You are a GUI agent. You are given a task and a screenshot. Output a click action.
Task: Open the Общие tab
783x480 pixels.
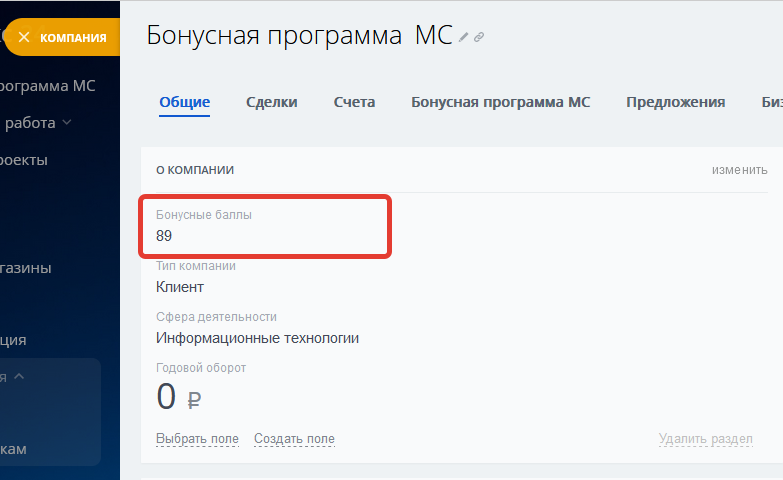[x=185, y=102]
